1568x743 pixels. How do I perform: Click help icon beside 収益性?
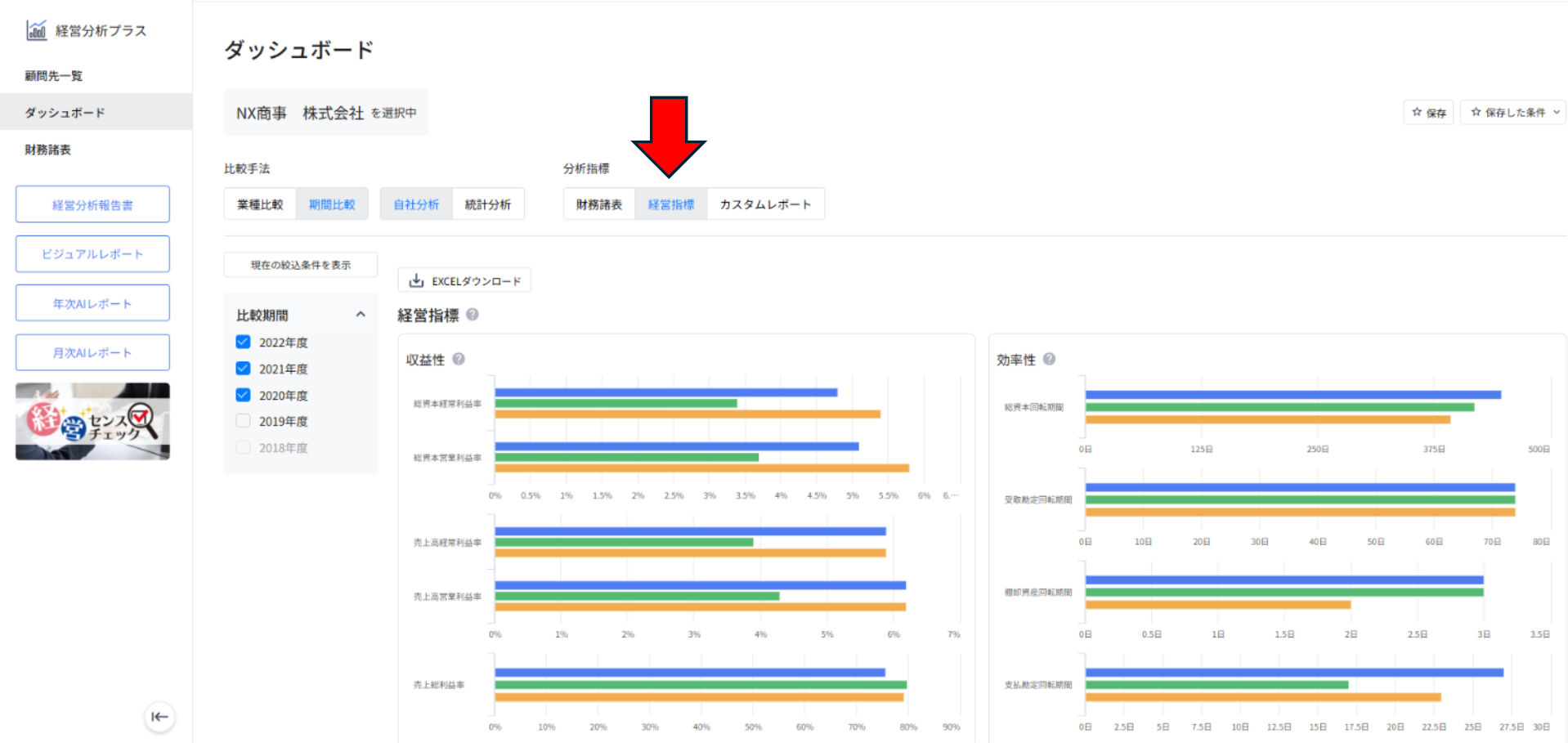(459, 359)
